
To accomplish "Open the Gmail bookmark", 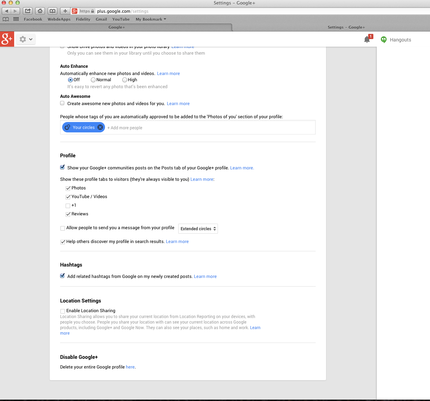I will [101, 19].
